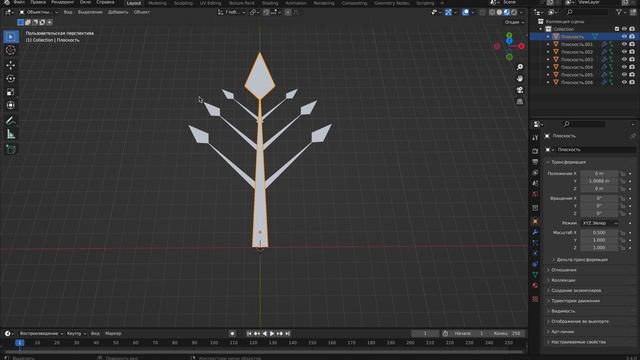Open the Scene properties tab
The image size is (640, 360).
pyautogui.click(x=535, y=183)
